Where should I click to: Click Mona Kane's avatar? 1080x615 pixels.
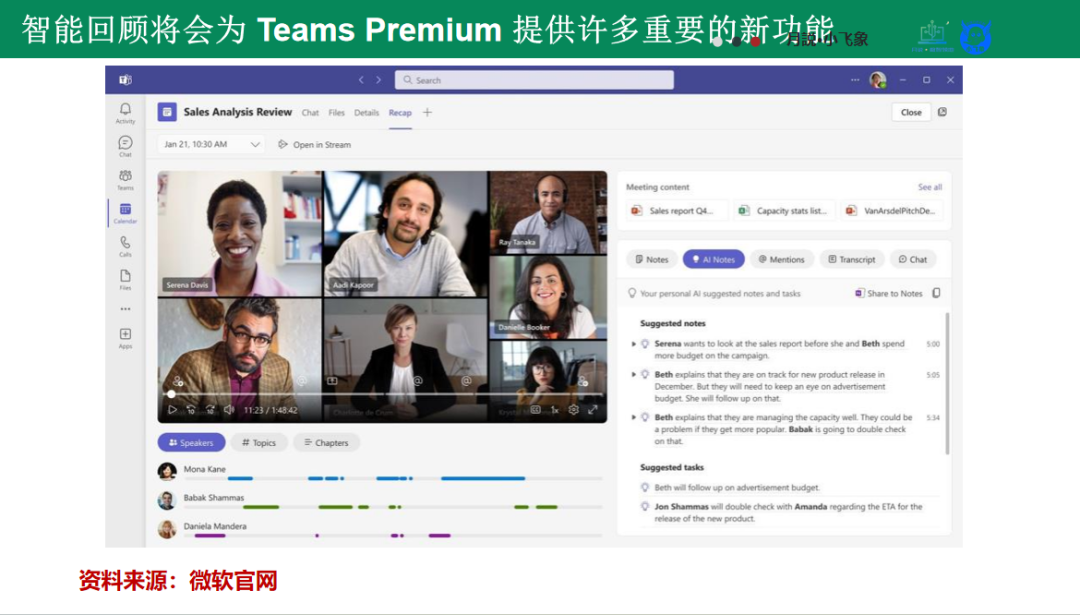tap(167, 471)
